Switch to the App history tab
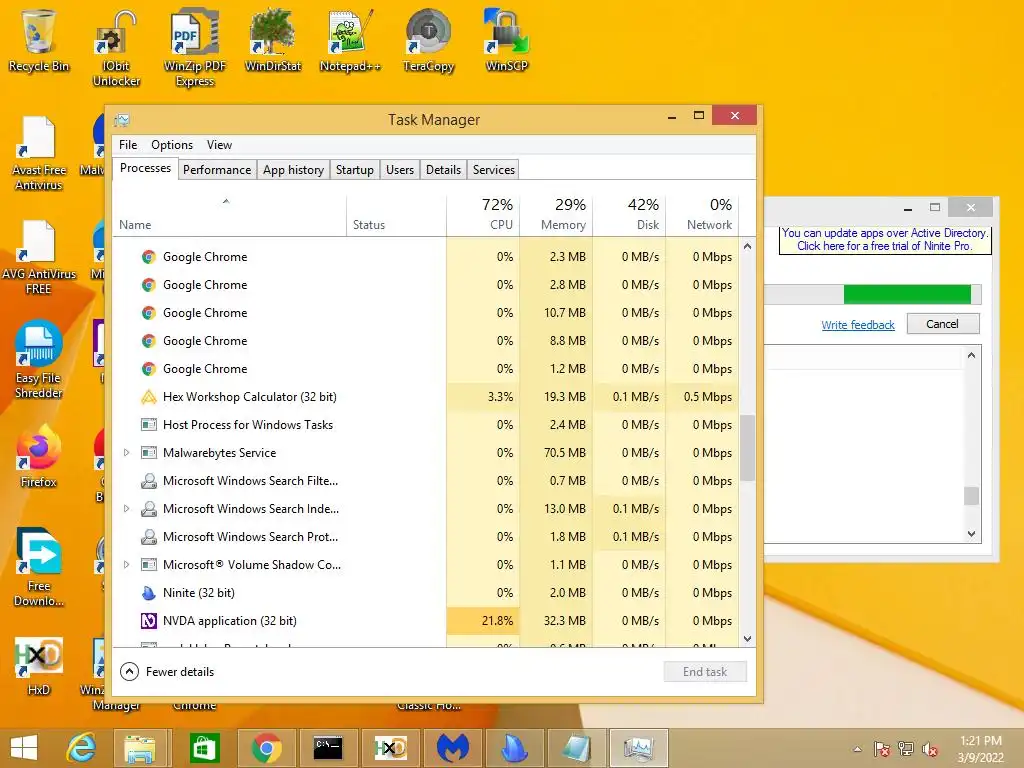 293,170
